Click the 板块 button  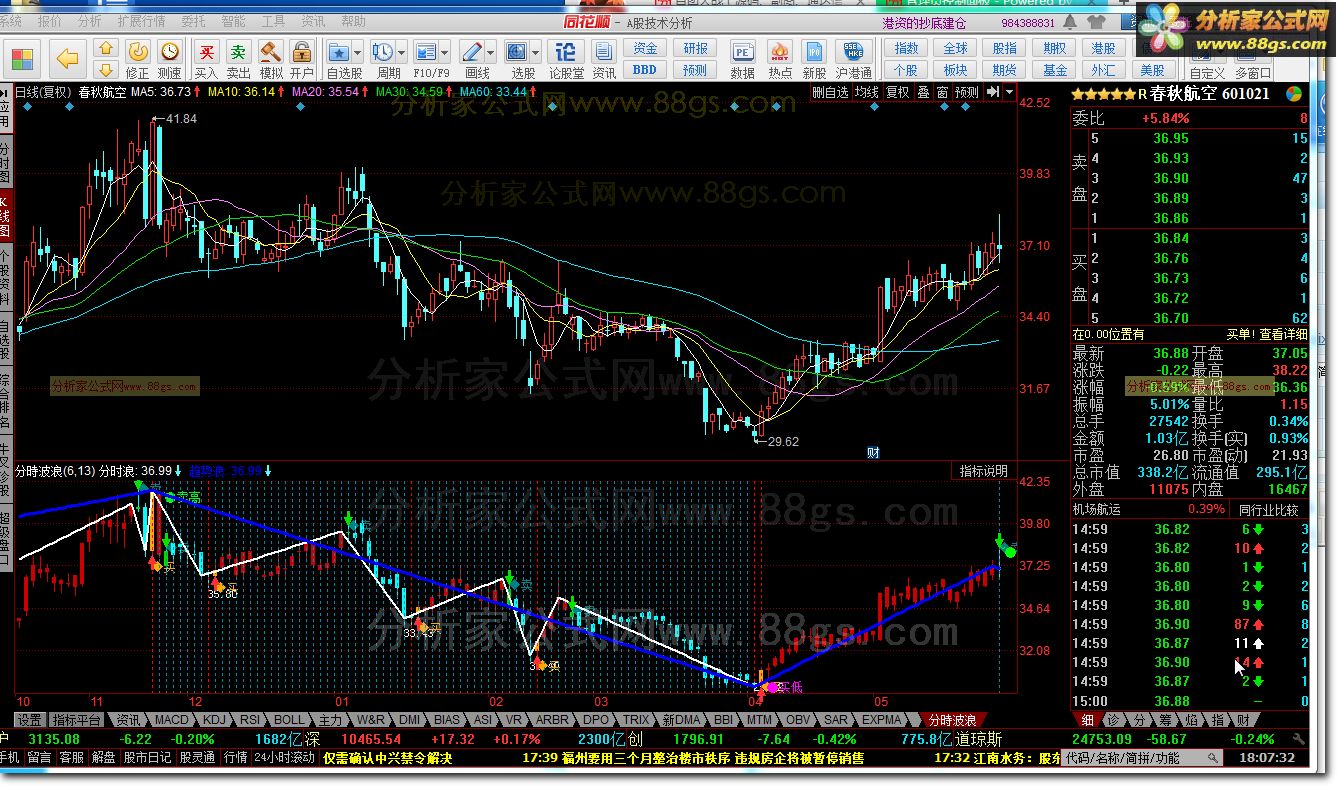(955, 70)
